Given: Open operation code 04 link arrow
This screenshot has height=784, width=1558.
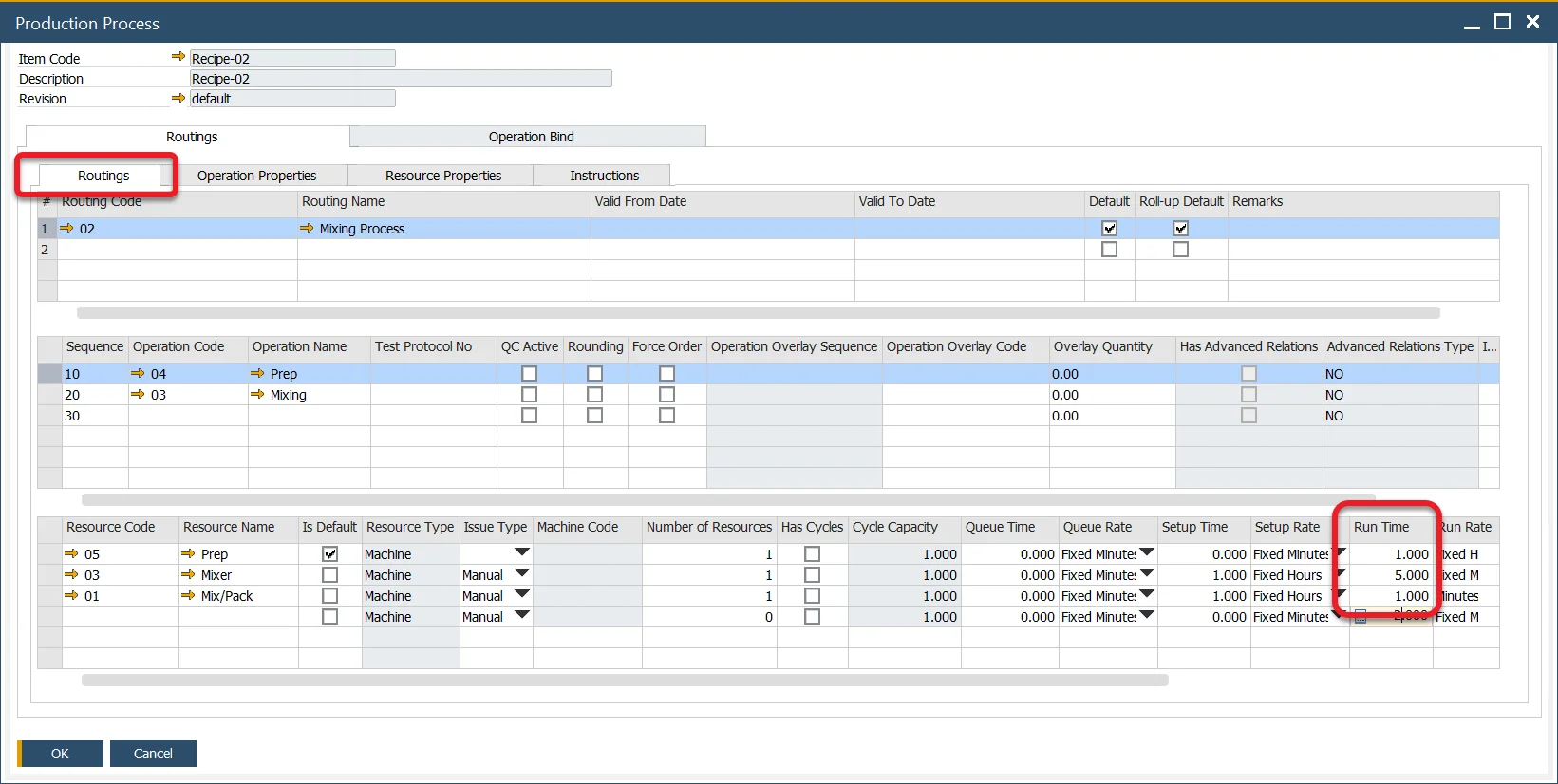Looking at the screenshot, I should [138, 374].
